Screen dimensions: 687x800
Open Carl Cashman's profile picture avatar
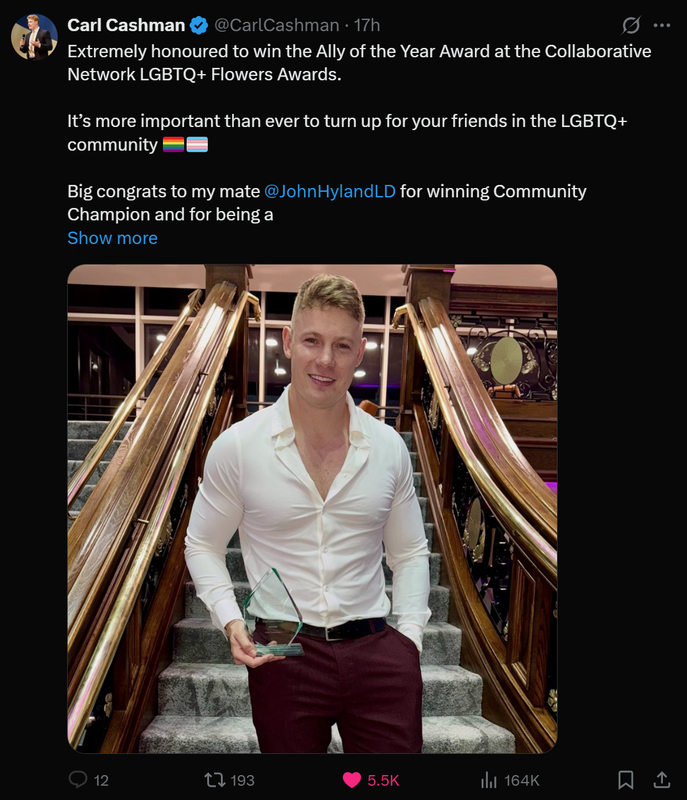click(35, 37)
